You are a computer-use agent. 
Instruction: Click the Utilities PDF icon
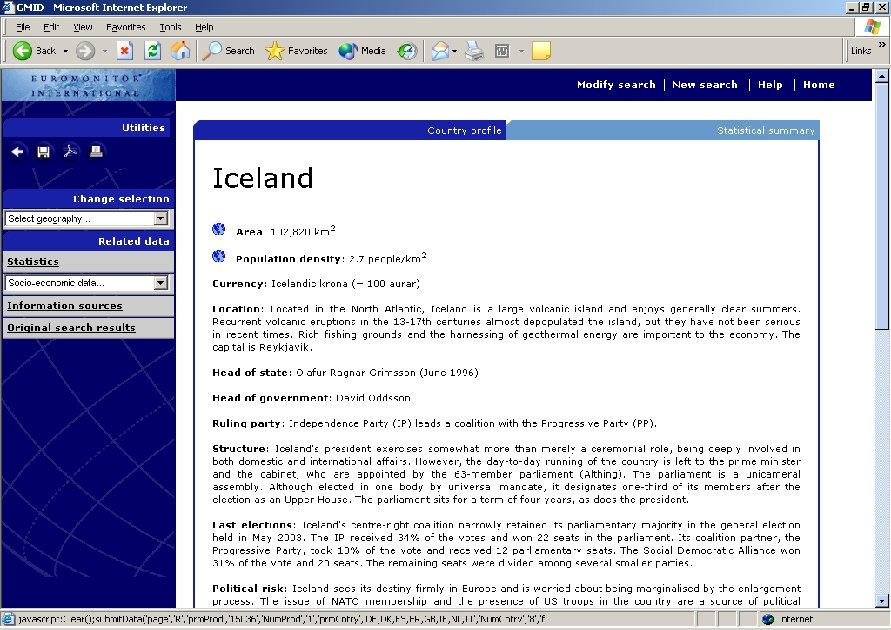[x=70, y=152]
